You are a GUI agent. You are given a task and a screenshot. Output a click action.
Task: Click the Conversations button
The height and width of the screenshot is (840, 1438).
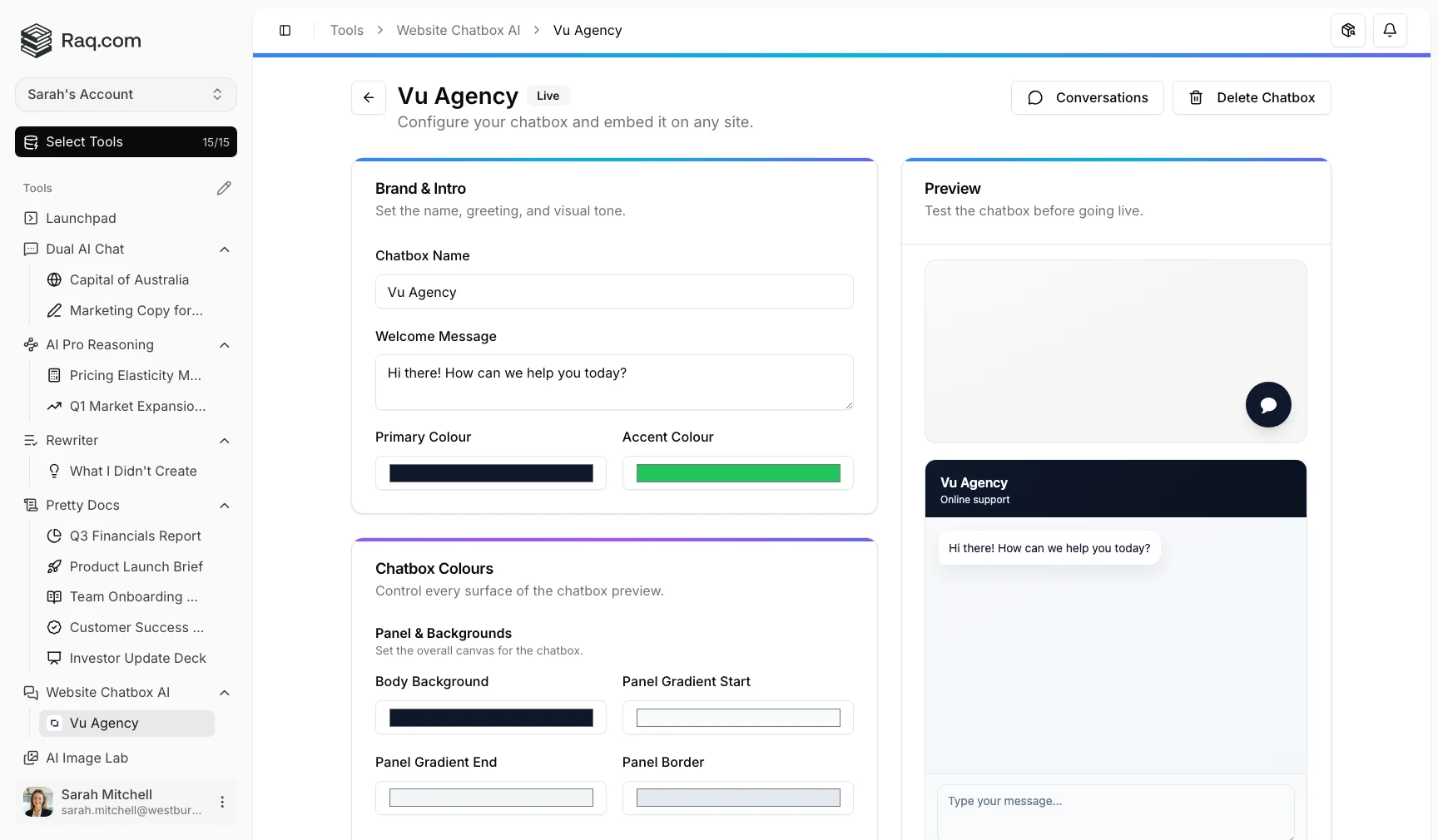coord(1087,98)
